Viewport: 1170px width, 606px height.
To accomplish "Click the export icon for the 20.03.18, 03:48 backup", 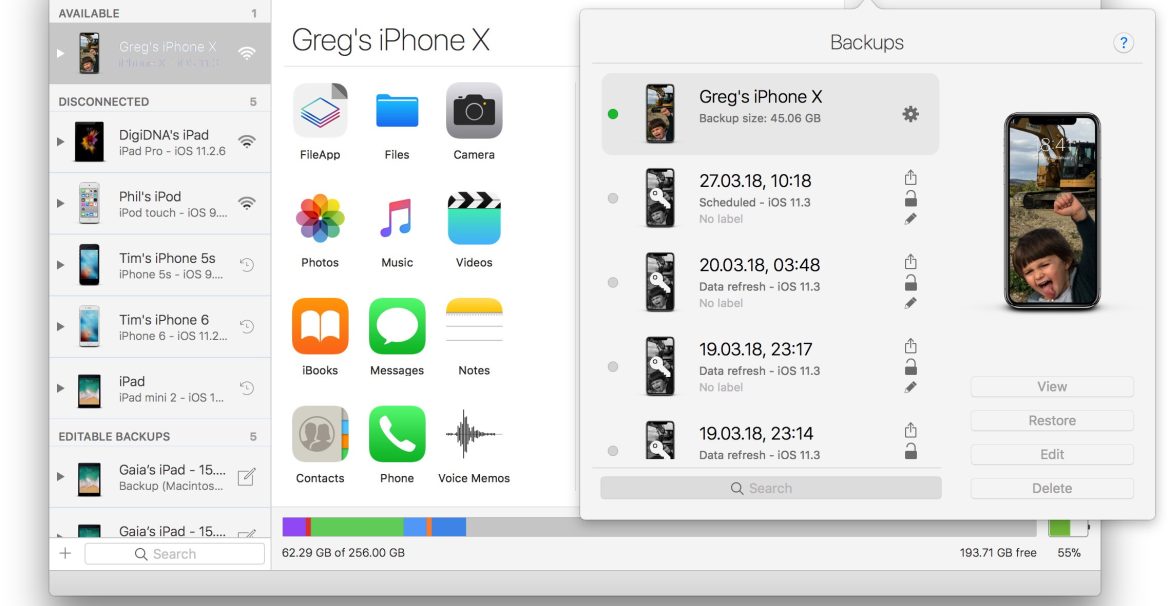I will (910, 262).
